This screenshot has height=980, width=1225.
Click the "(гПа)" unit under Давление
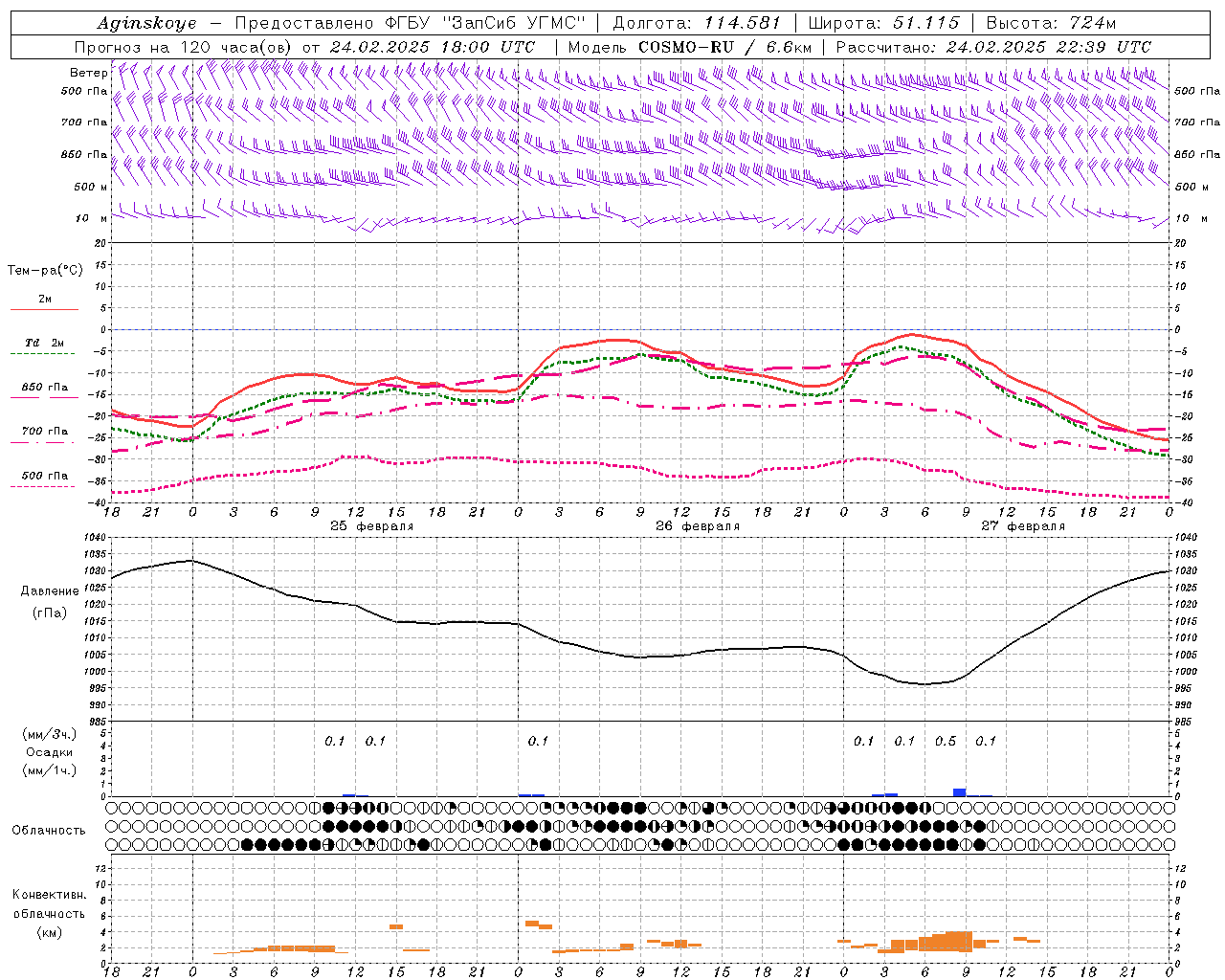coord(50,612)
